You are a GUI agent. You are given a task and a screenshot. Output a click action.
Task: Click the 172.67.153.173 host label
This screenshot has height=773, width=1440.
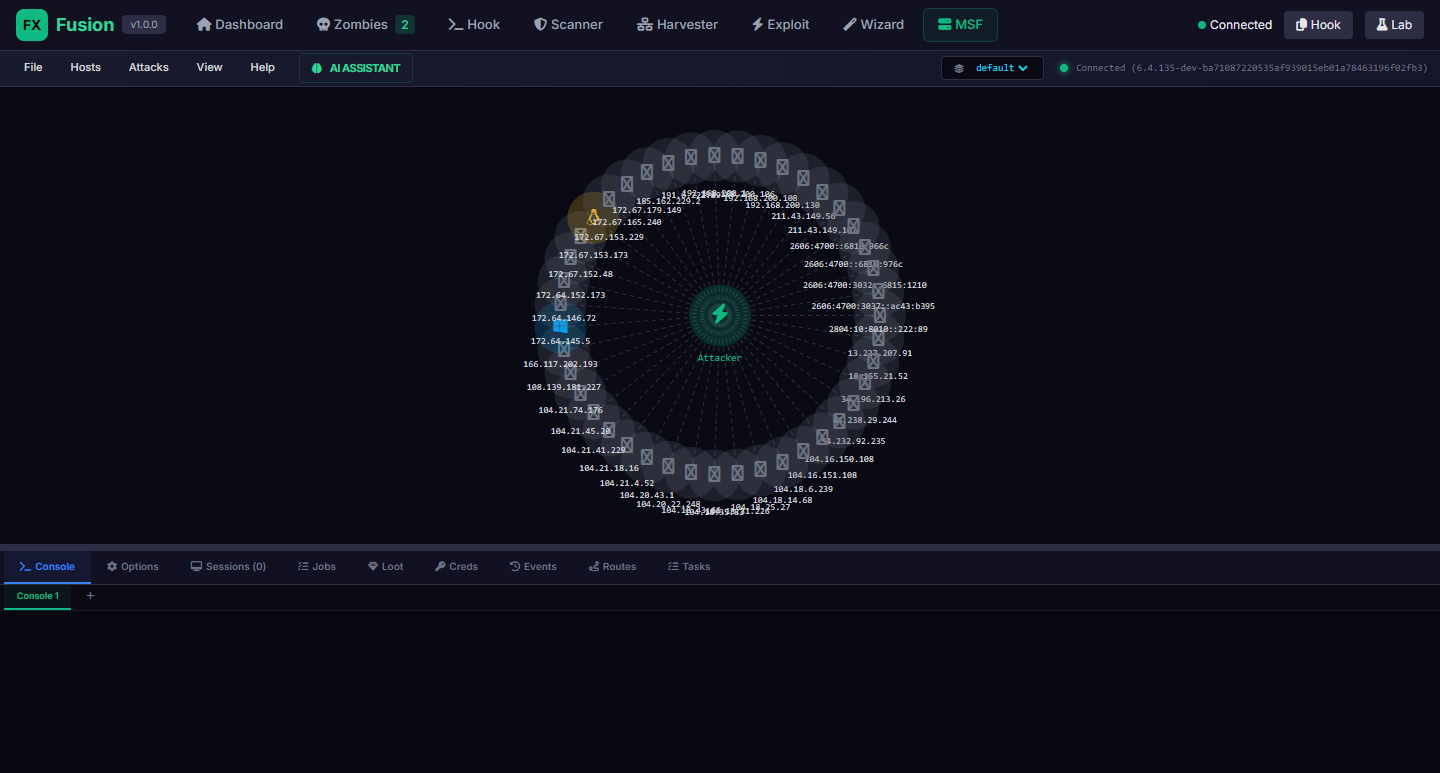[593, 256]
